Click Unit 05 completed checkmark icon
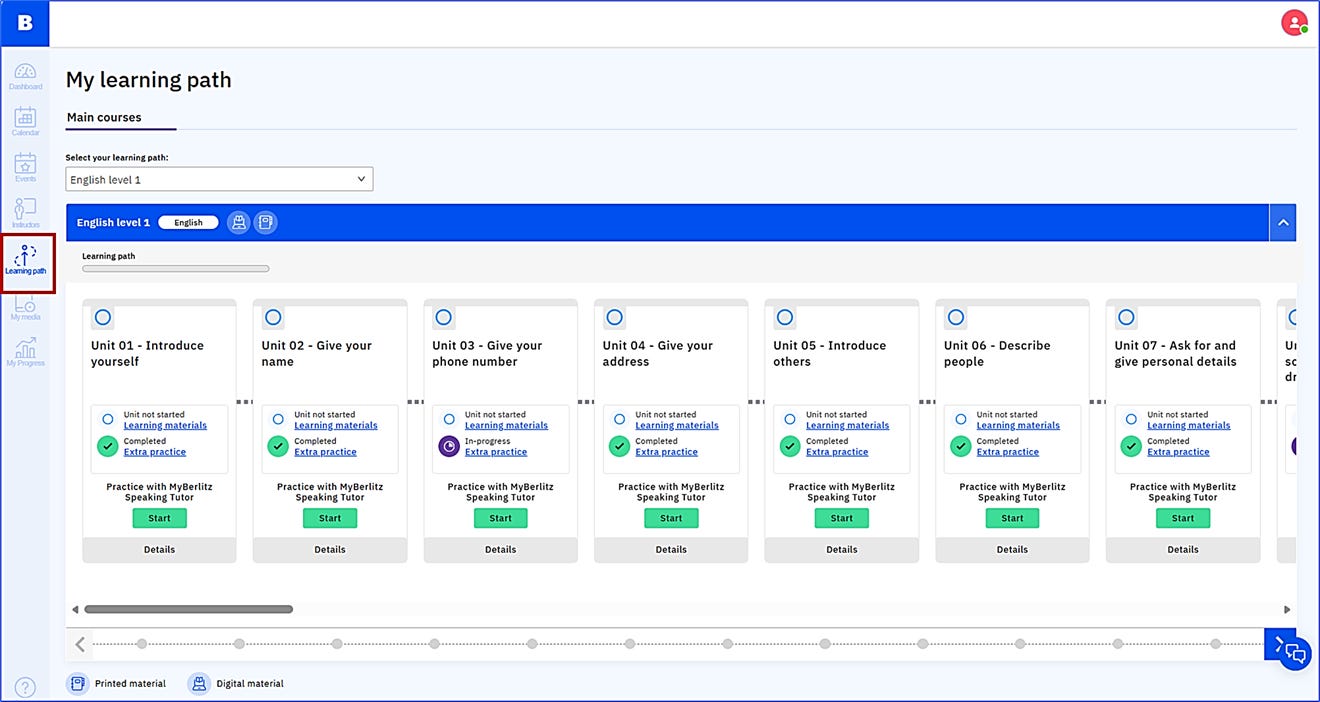The height and width of the screenshot is (702, 1320). [790, 446]
